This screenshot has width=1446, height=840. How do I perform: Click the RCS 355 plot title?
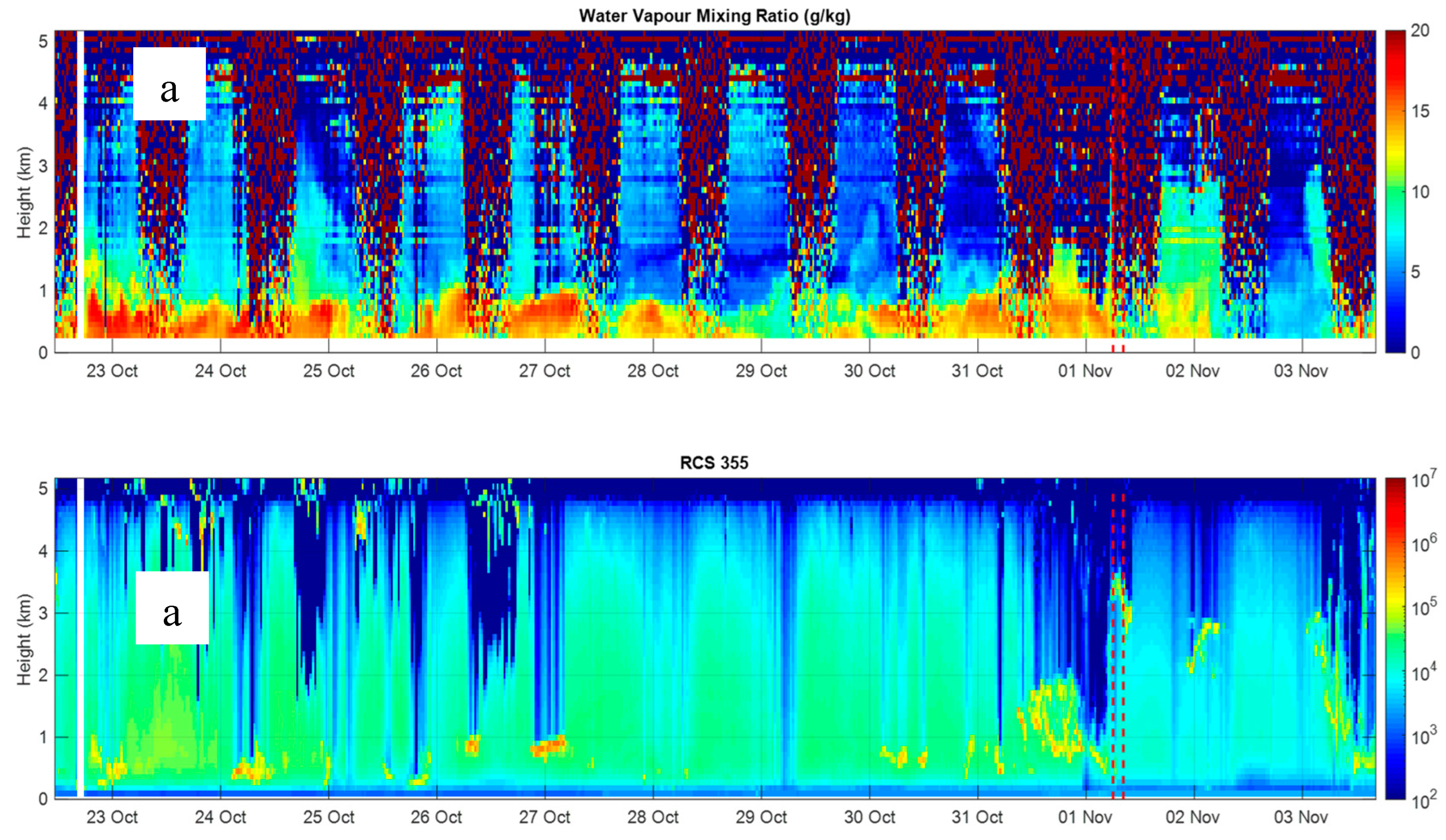(714, 462)
